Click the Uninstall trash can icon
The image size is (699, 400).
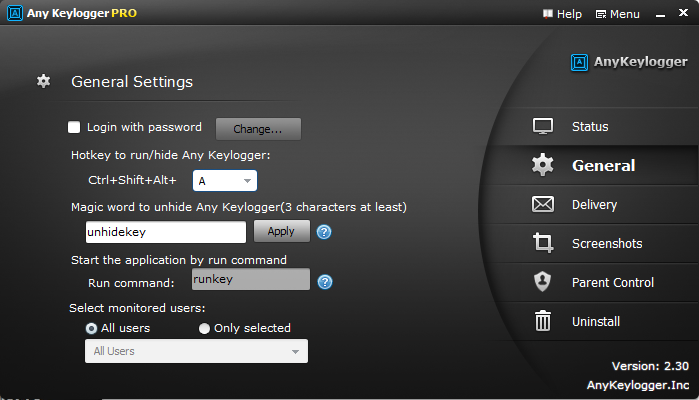(x=543, y=321)
